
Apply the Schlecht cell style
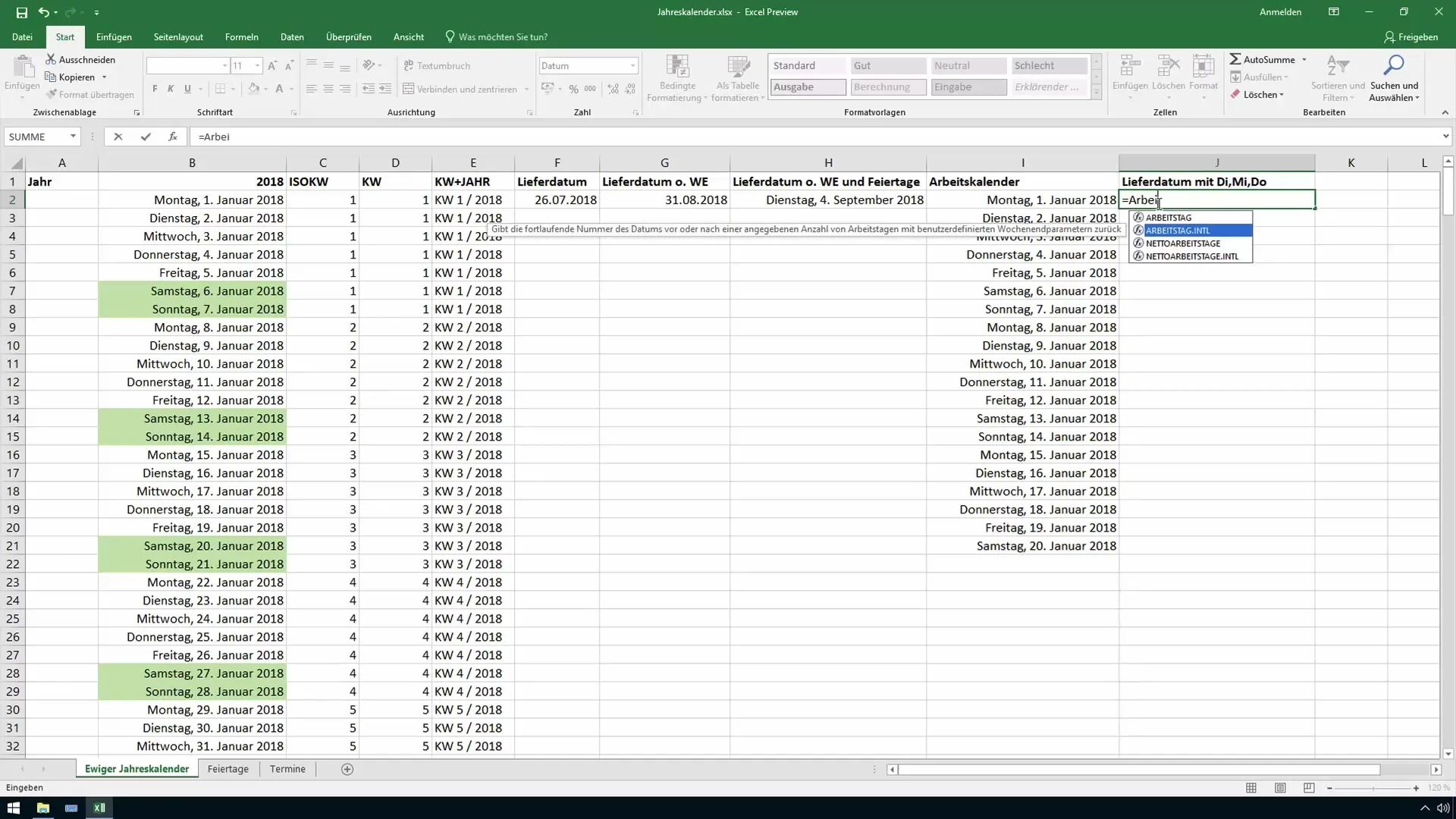[1050, 66]
